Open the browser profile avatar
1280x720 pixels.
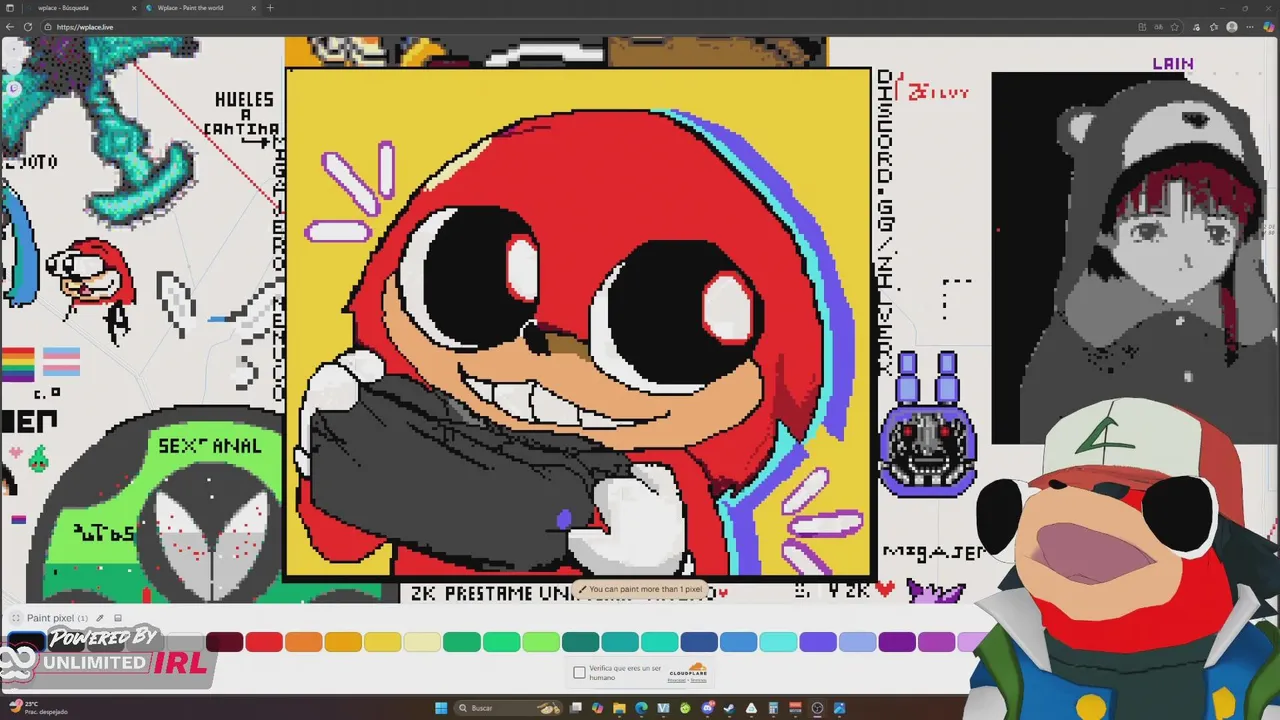click(x=1232, y=27)
